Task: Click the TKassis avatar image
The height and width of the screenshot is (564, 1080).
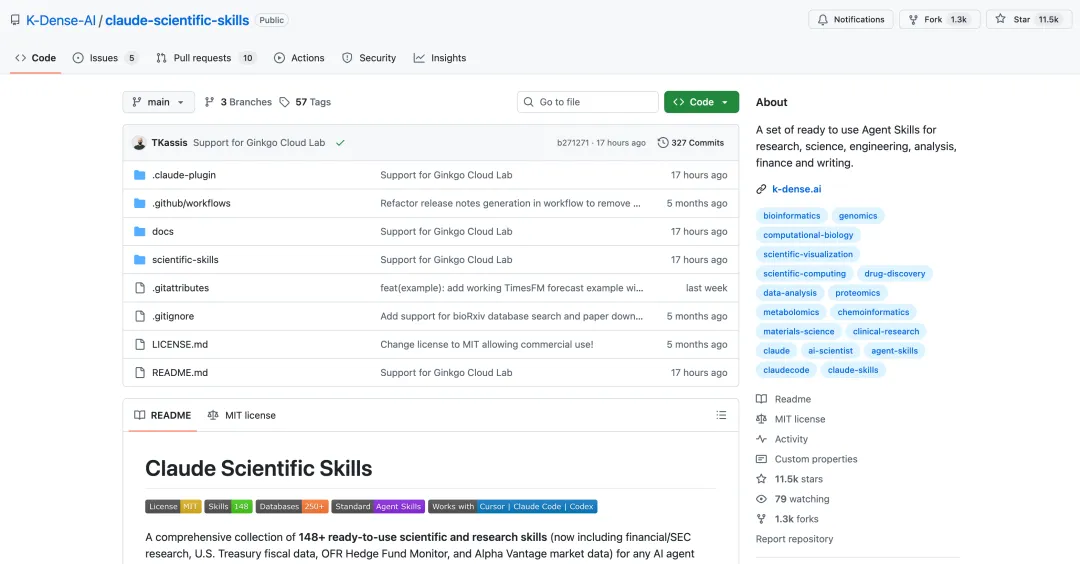Action: click(139, 143)
